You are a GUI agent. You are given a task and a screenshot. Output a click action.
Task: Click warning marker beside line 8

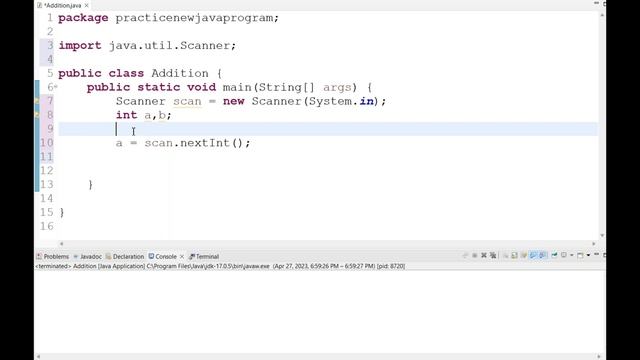point(37,115)
